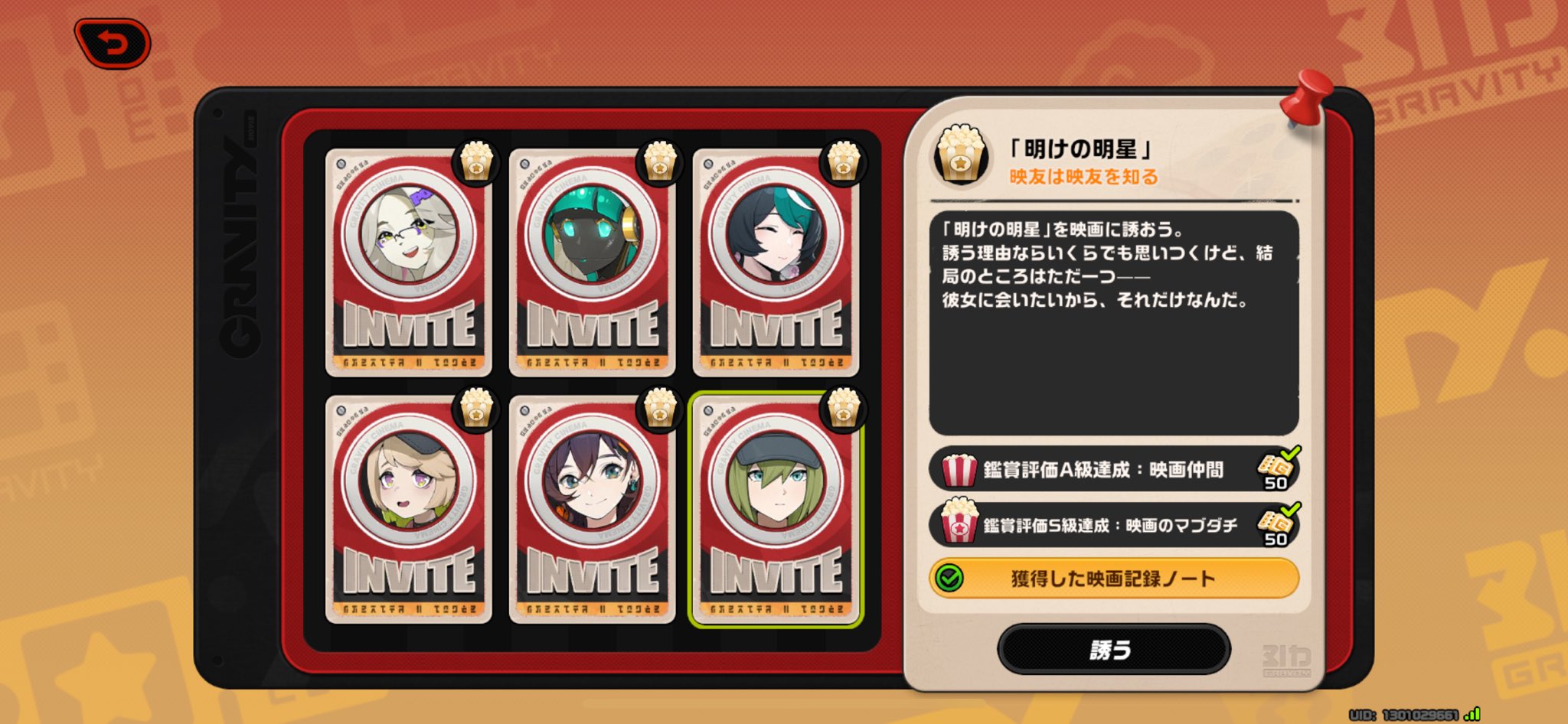Click the 50 ticket reward on A級 row
The image size is (1568, 724).
point(1276,469)
